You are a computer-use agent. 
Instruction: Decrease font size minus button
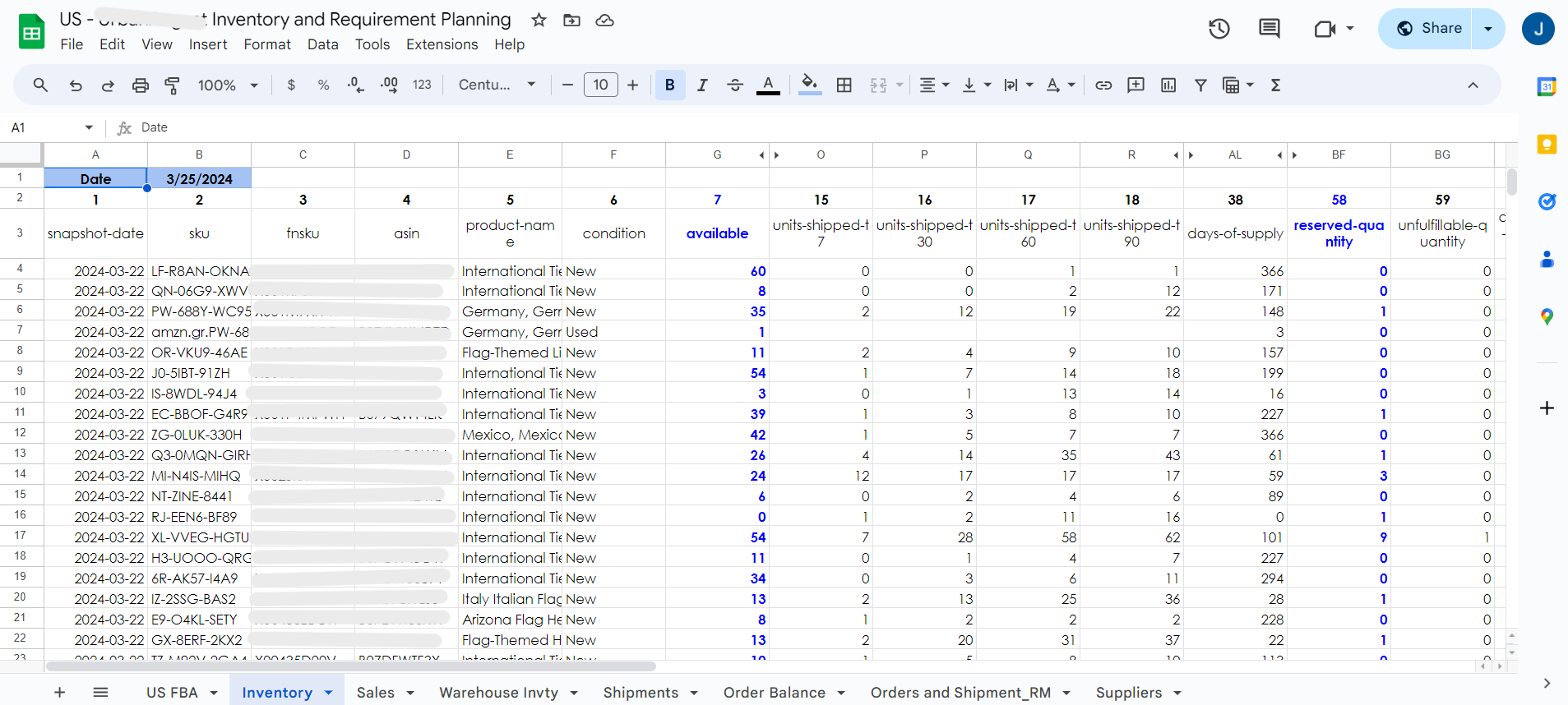coord(567,85)
